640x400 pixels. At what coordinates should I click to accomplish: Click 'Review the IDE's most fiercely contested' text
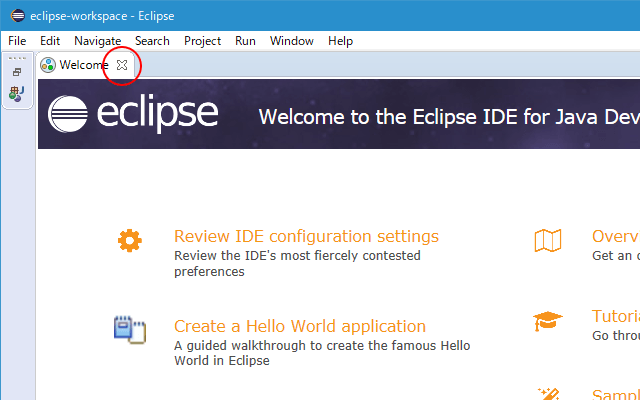pyautogui.click(x=297, y=256)
